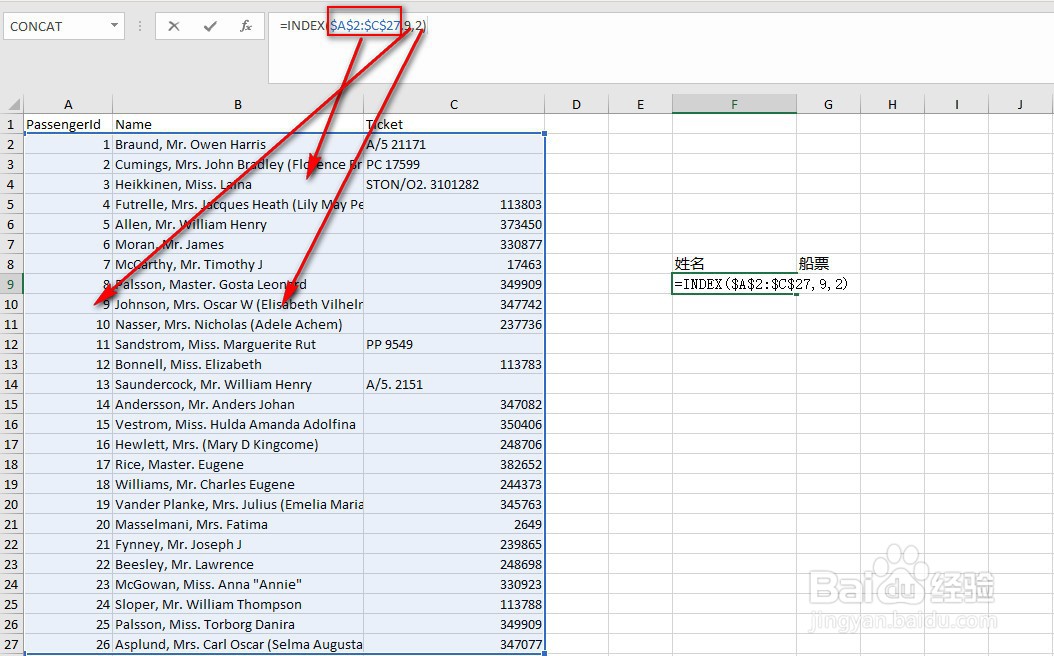
Task: Select cell with Moran, Mr. James
Action: (238, 244)
